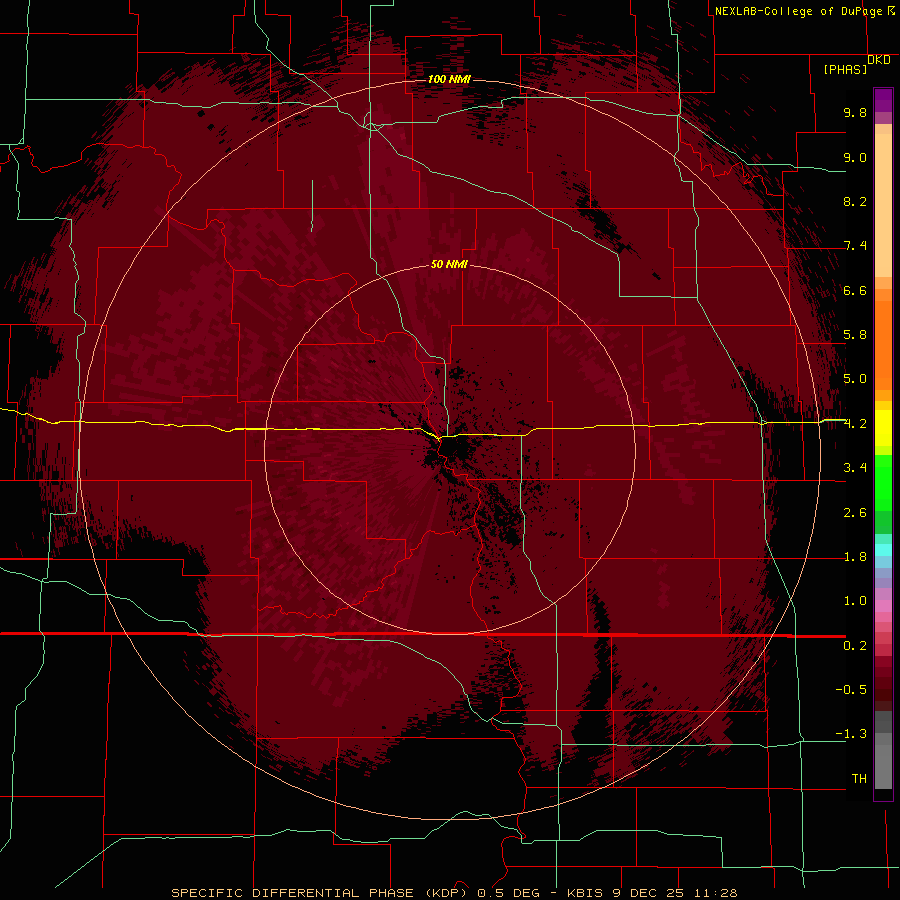900x900 pixels.
Task: Click the -0.5 scale value
Action: tap(851, 690)
